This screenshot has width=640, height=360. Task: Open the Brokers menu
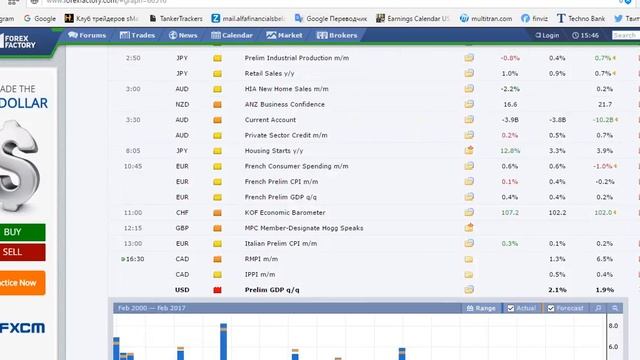pyautogui.click(x=337, y=36)
